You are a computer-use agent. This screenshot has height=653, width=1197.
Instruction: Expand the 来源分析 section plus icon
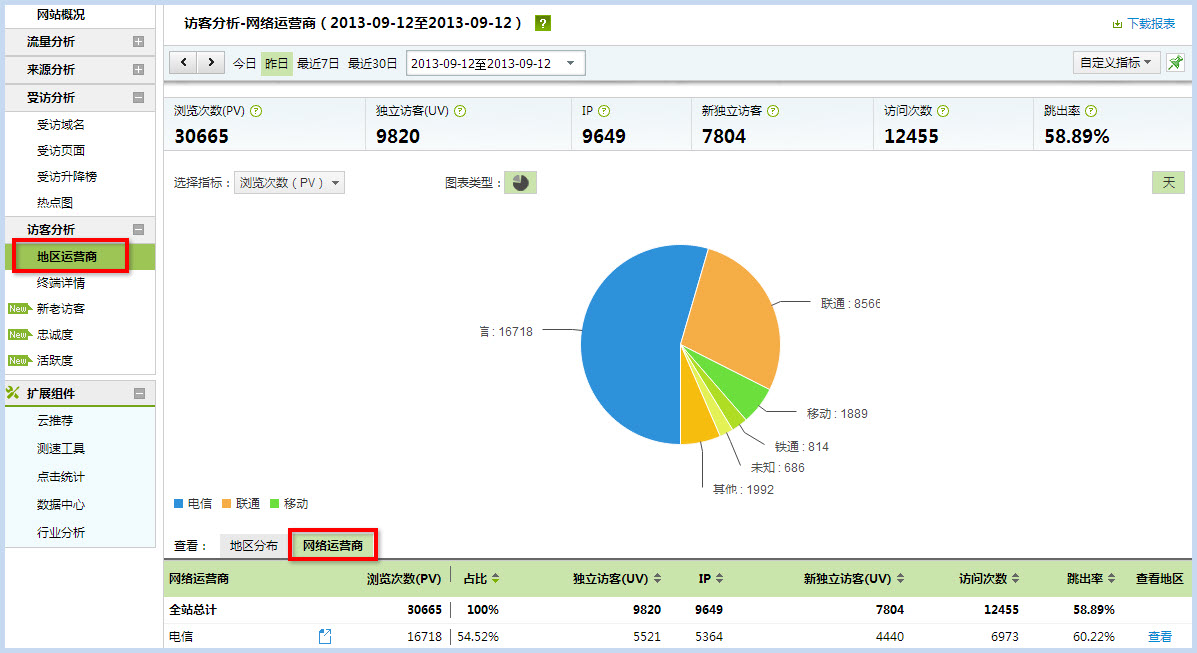tap(138, 70)
